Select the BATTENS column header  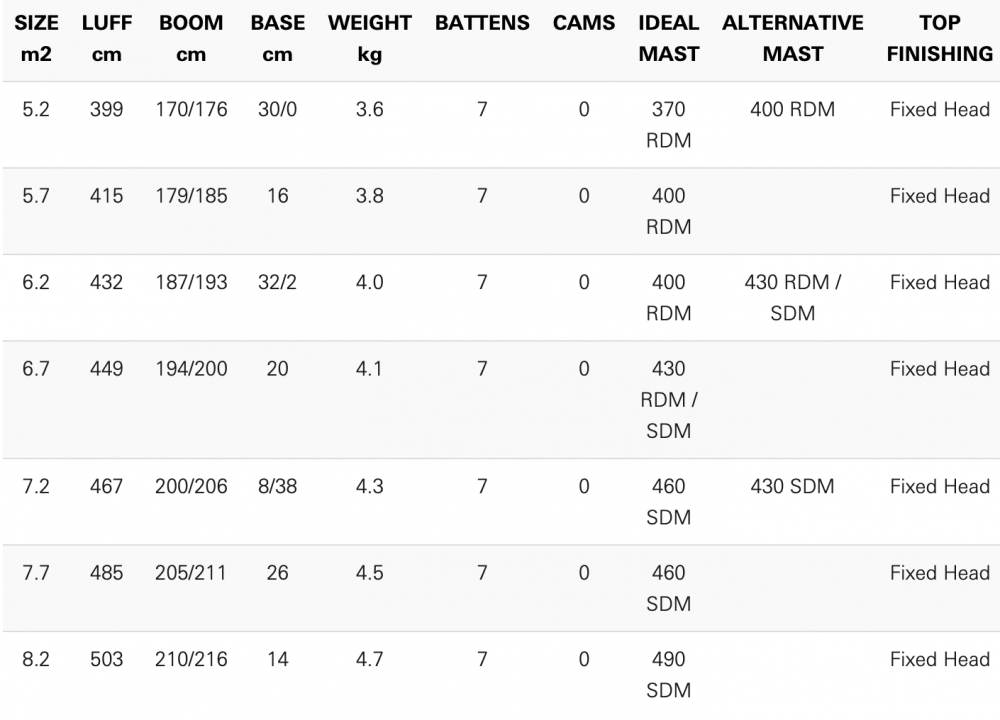(x=482, y=23)
